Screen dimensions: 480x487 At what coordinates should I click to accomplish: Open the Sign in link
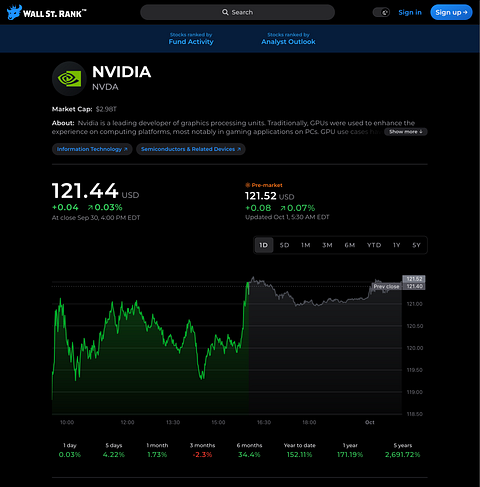click(410, 12)
